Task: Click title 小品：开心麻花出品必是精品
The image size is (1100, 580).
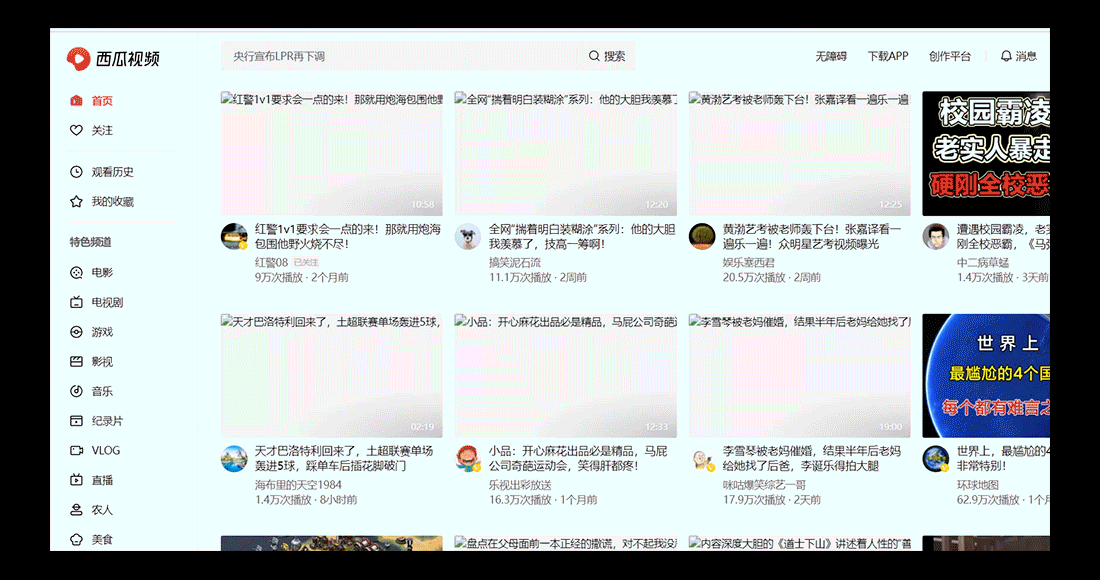Action: click(578, 459)
